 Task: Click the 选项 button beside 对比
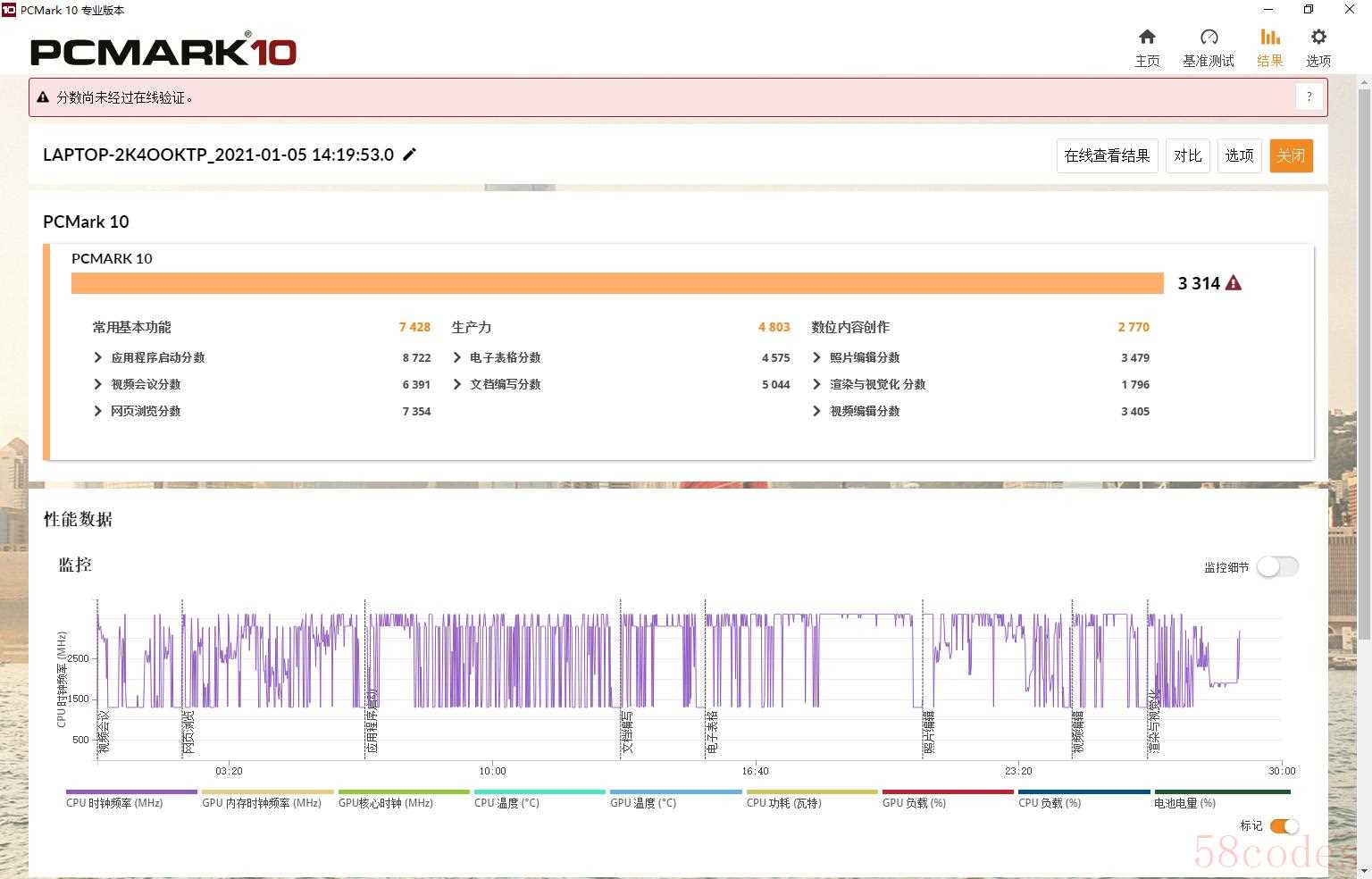[x=1240, y=155]
